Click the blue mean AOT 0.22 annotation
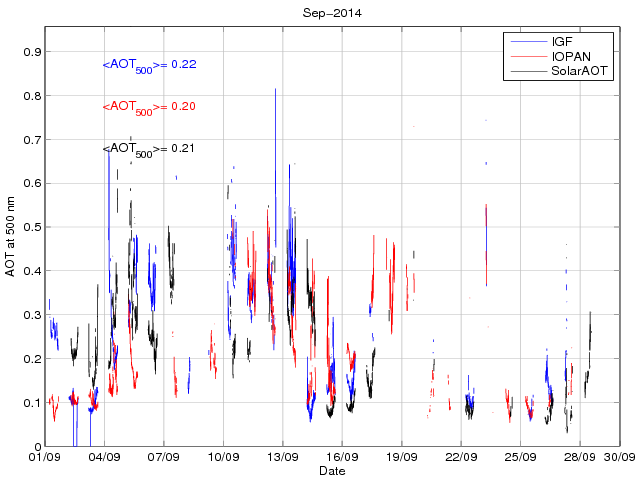 [x=149, y=65]
